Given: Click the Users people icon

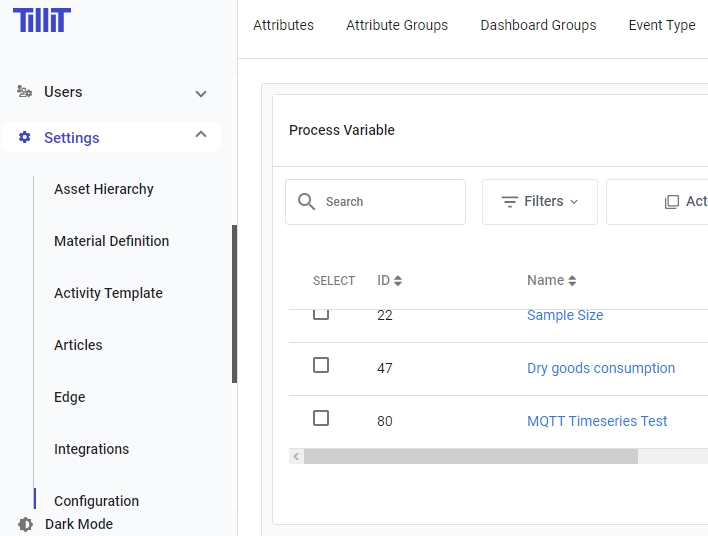Looking at the screenshot, I should 25,92.
